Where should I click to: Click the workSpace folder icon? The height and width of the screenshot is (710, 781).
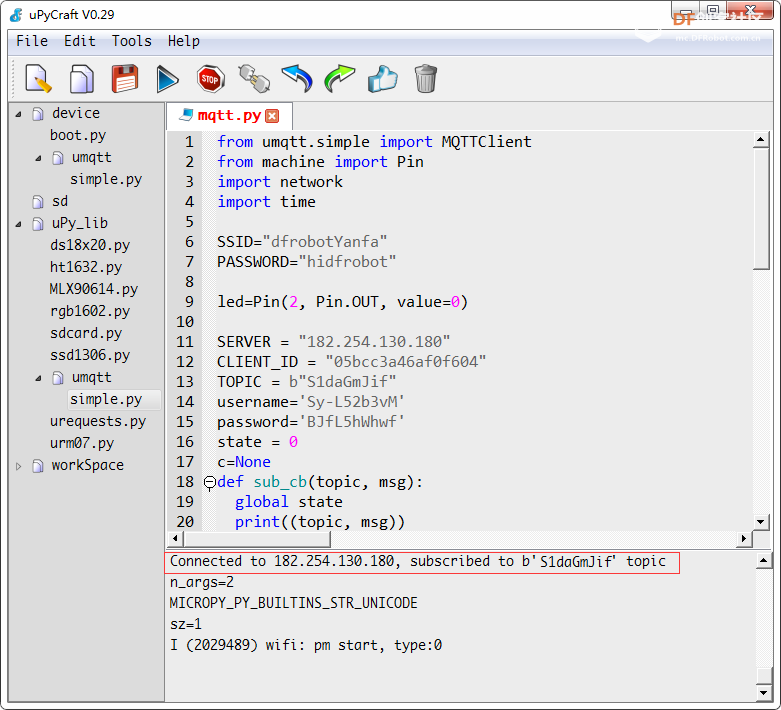[38, 466]
